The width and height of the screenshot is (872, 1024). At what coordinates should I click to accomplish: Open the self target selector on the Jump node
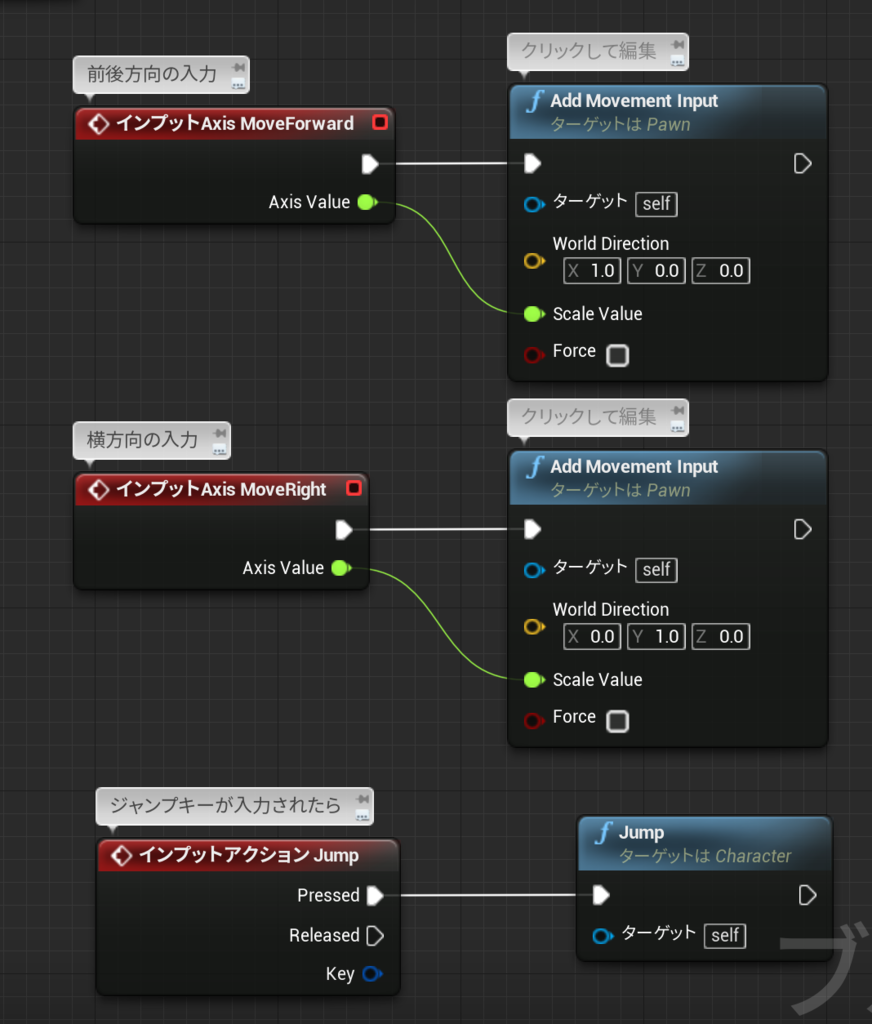click(725, 936)
